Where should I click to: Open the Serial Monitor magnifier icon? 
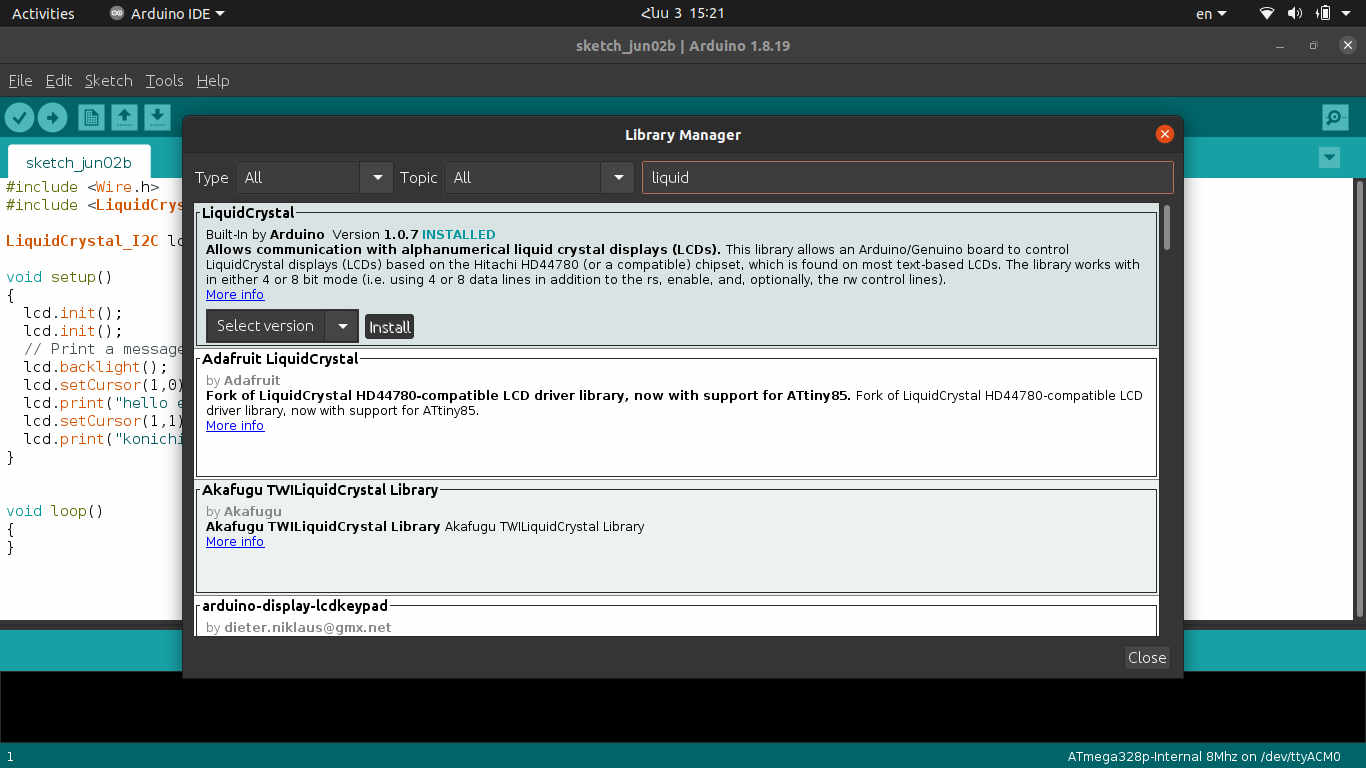(x=1335, y=118)
